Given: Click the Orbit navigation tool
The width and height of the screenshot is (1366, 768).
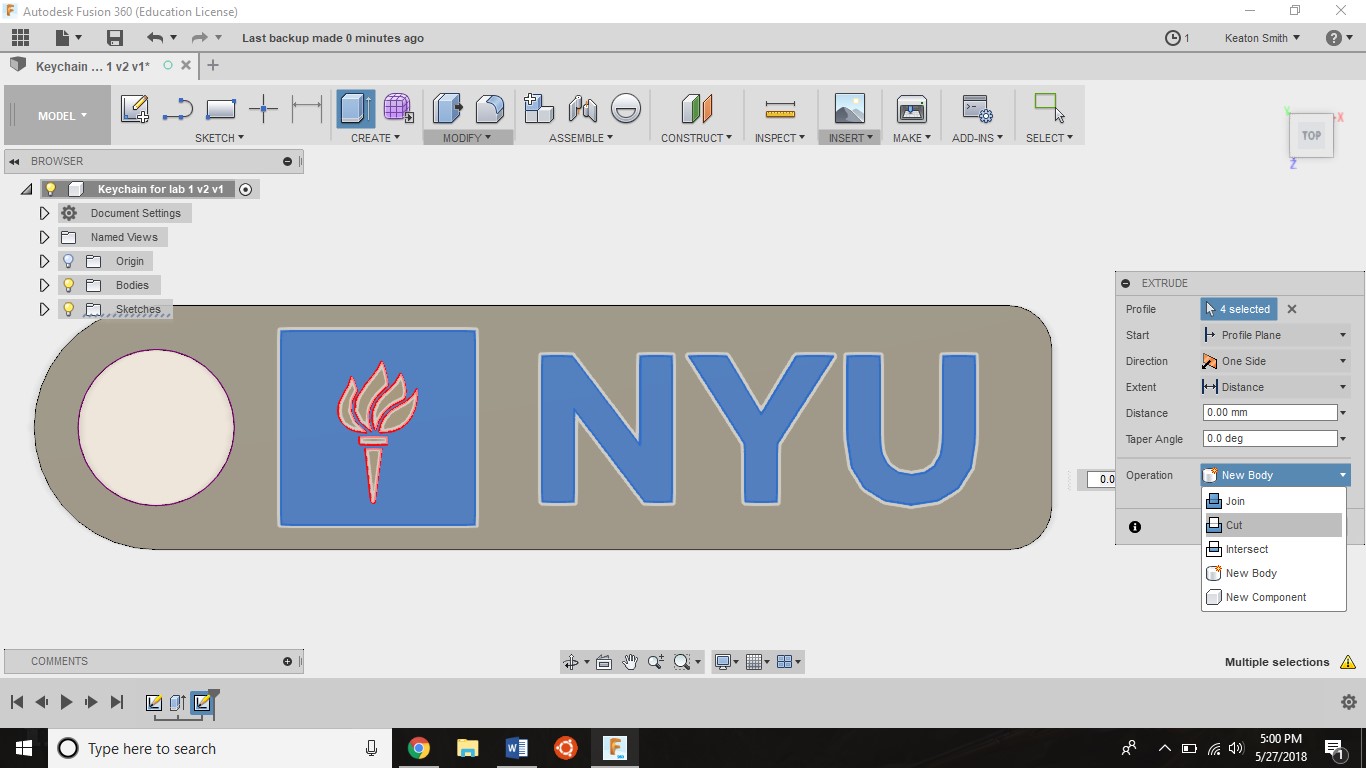Looking at the screenshot, I should [571, 662].
